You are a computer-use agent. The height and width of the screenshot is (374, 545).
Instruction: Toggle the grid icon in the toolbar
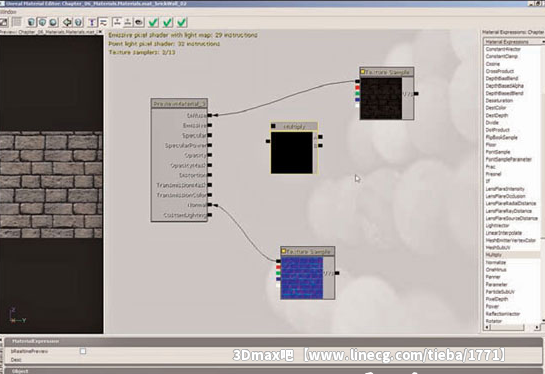[x=17, y=22]
